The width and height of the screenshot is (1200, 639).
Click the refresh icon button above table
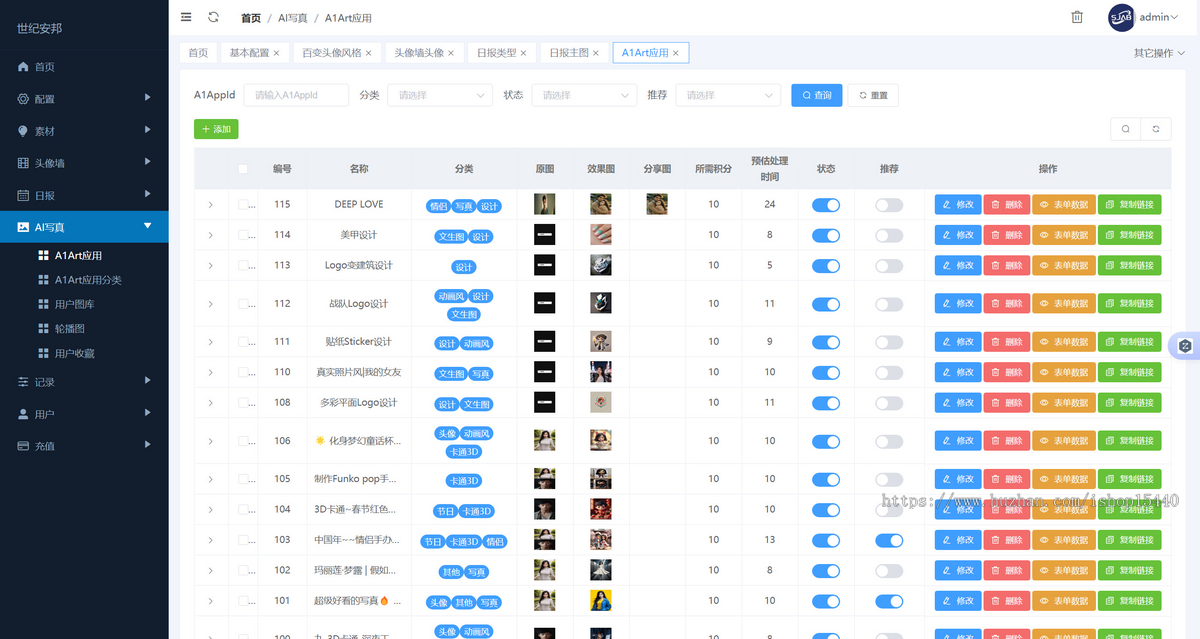1156,129
